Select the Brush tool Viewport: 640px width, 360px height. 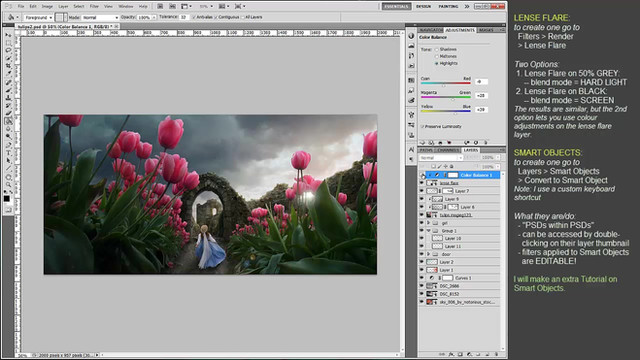[8, 90]
